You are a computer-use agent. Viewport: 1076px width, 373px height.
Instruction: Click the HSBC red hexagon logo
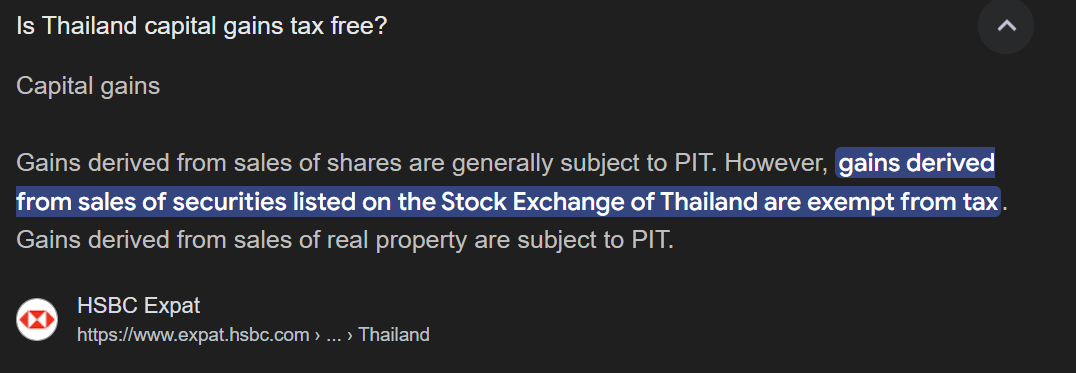click(x=37, y=320)
